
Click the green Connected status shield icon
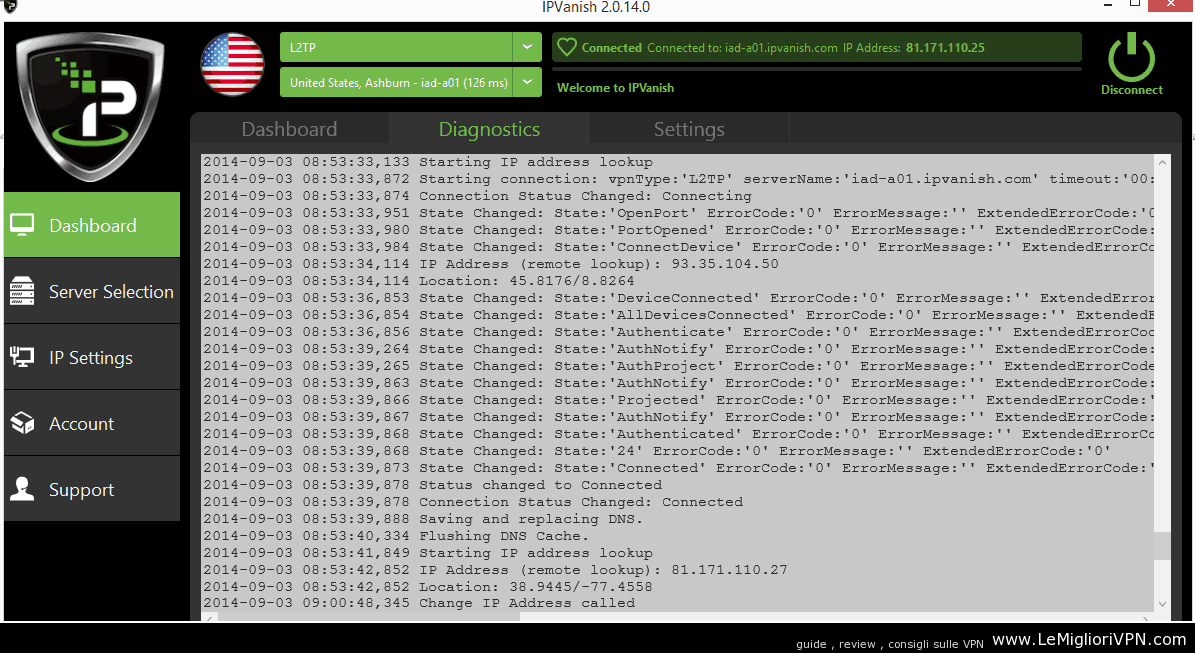(x=567, y=47)
